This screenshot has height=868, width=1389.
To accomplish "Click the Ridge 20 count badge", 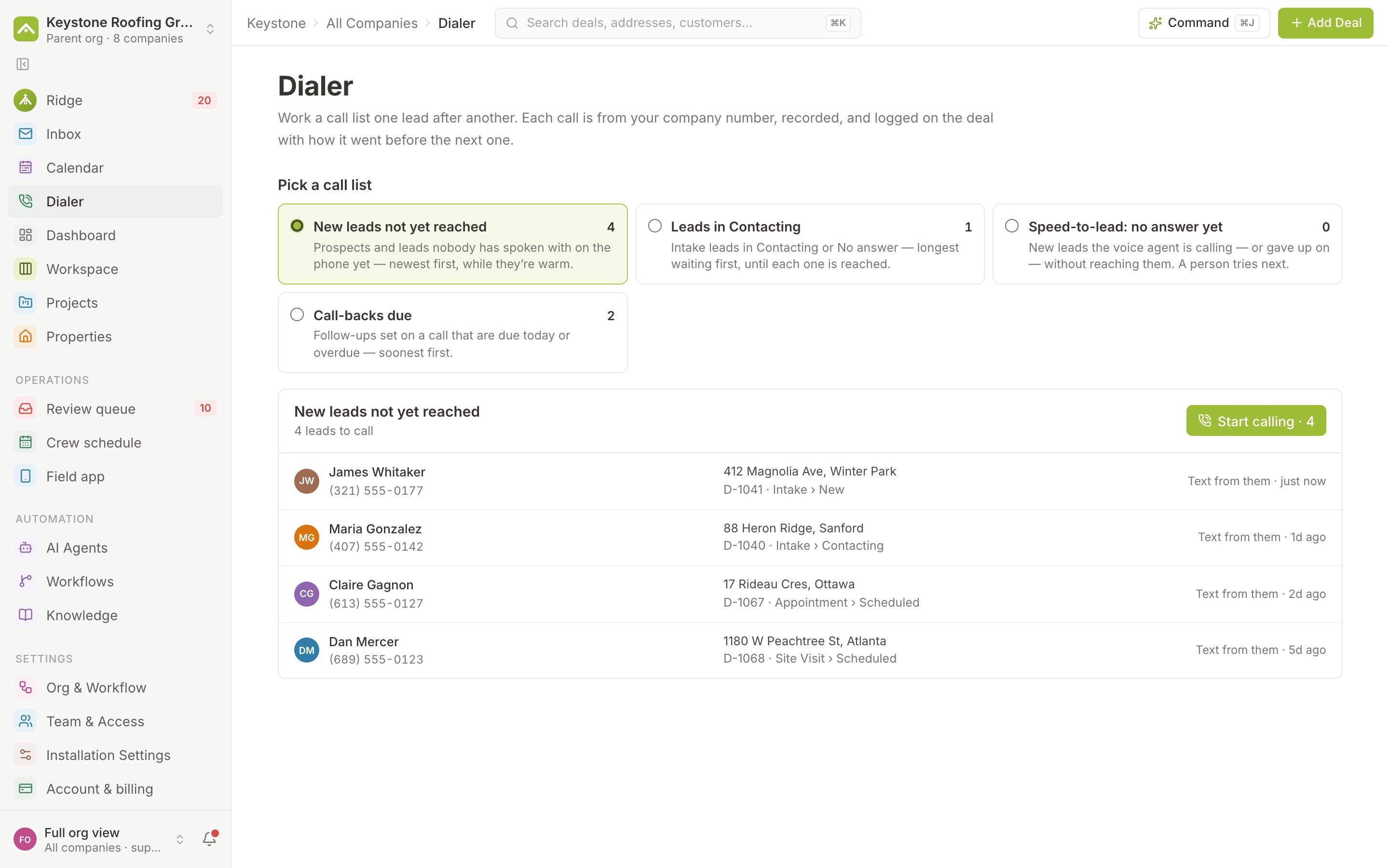I will click(204, 100).
